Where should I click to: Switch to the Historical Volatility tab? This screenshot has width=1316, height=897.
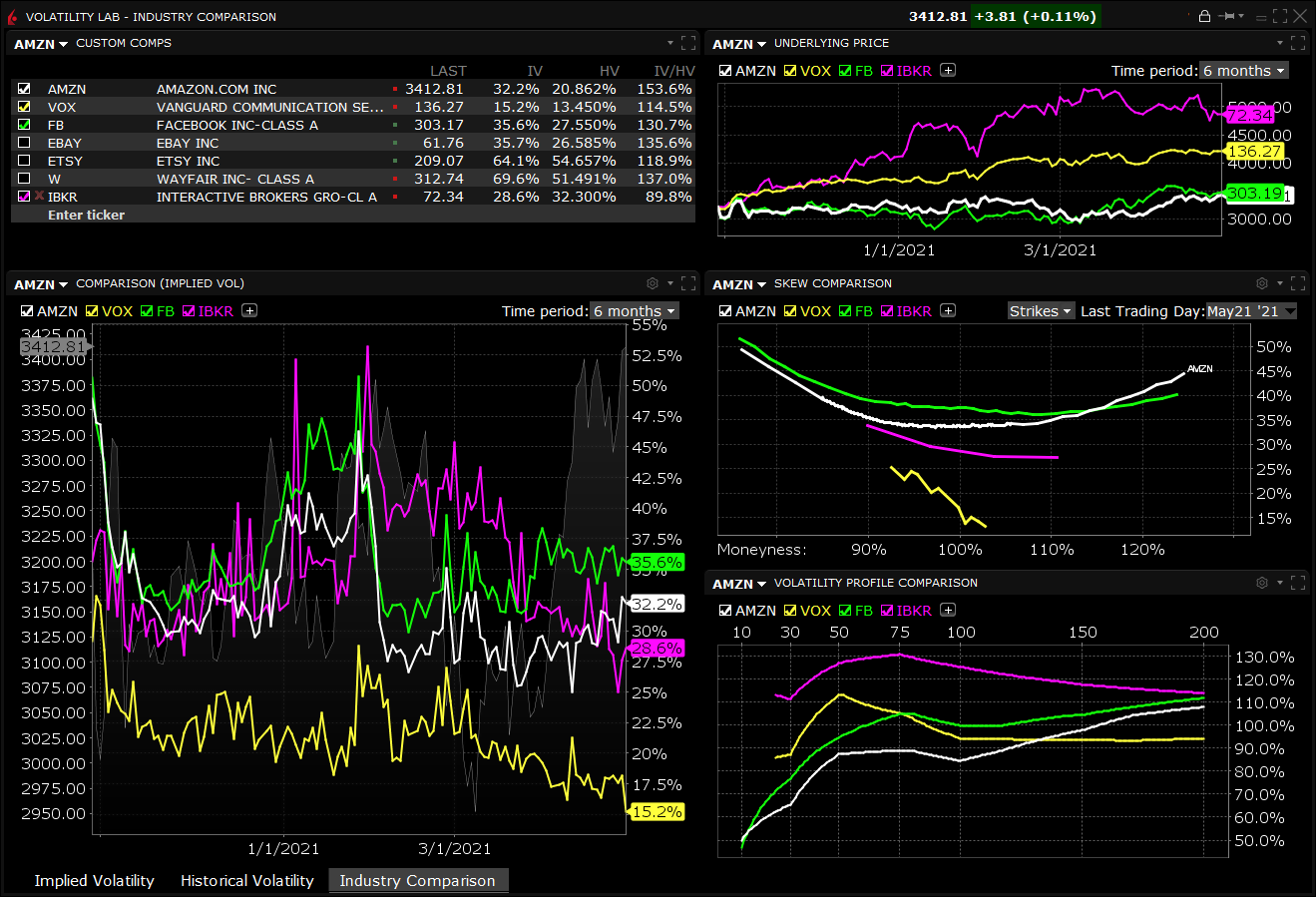[246, 881]
